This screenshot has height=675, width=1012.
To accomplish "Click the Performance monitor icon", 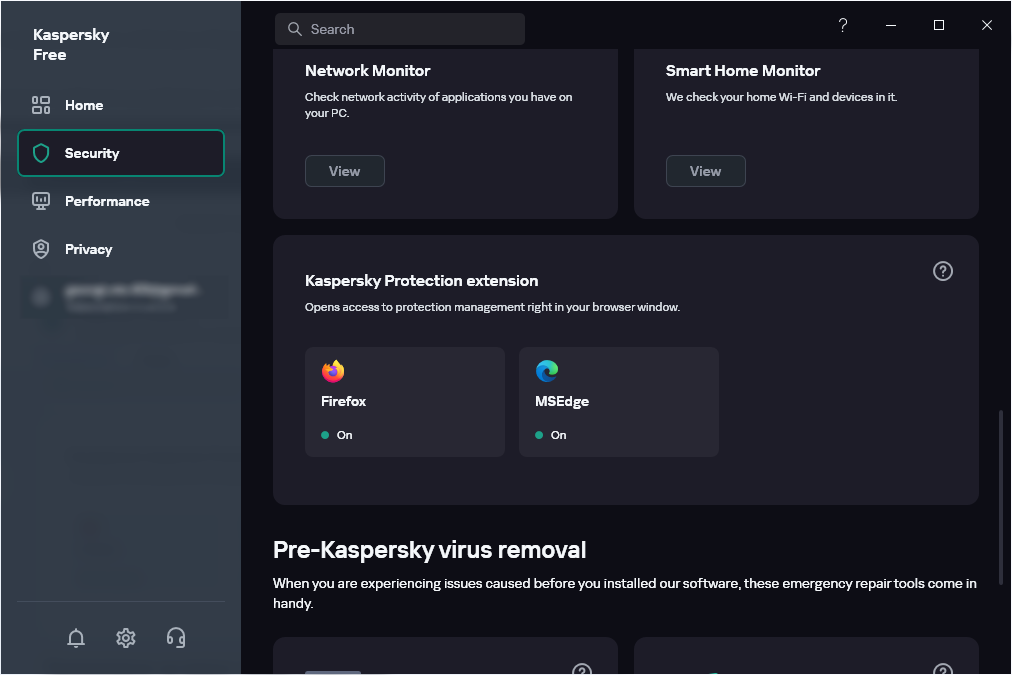I will point(41,201).
